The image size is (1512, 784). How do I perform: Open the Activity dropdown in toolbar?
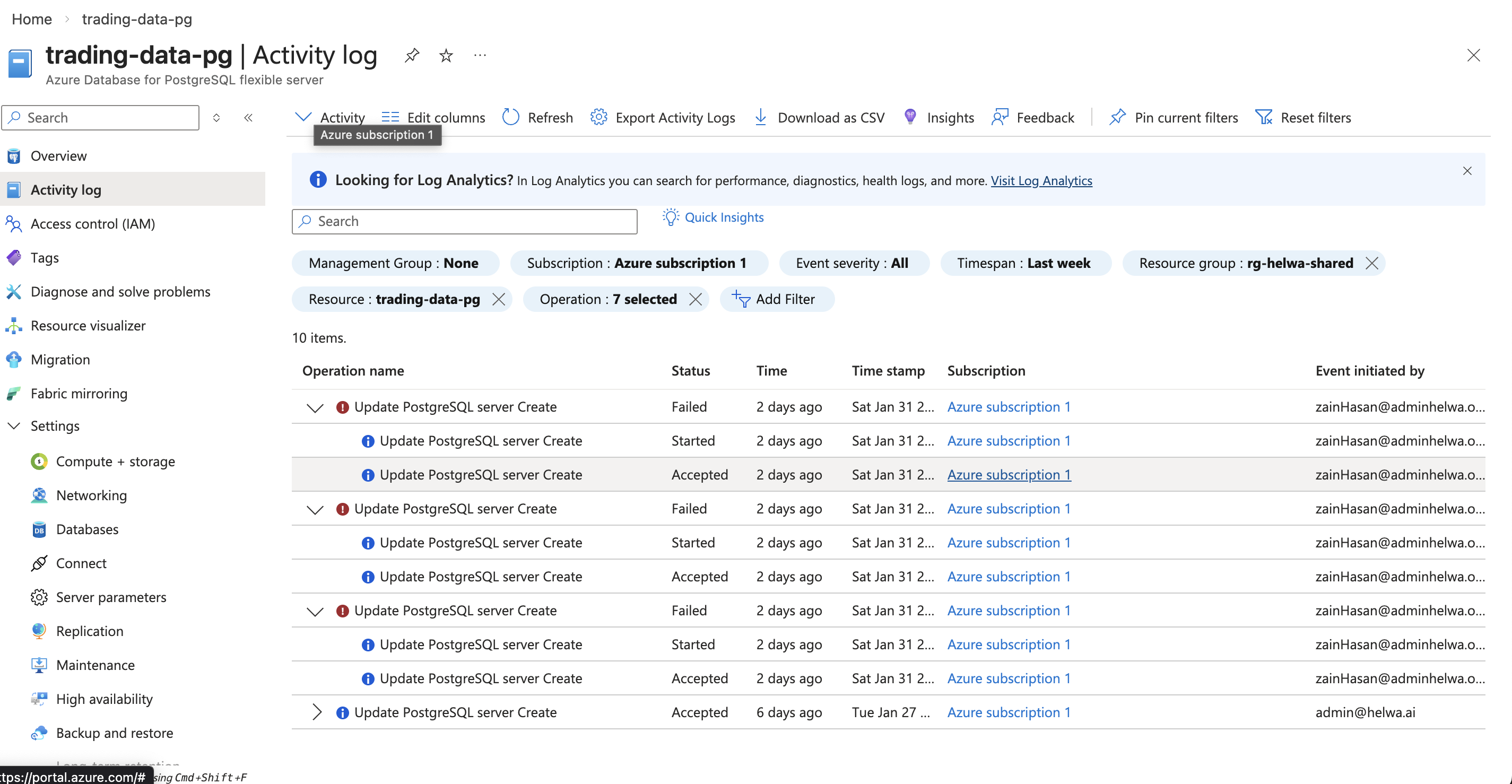(x=329, y=117)
